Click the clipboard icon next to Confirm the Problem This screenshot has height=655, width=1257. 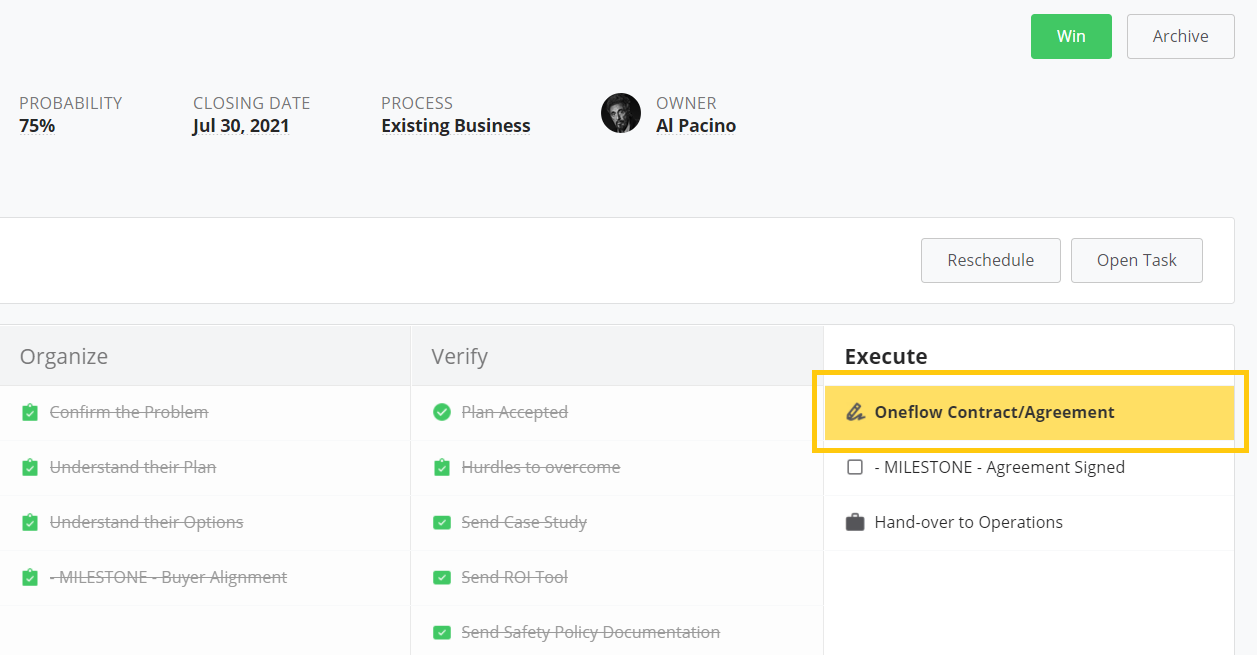point(29,411)
